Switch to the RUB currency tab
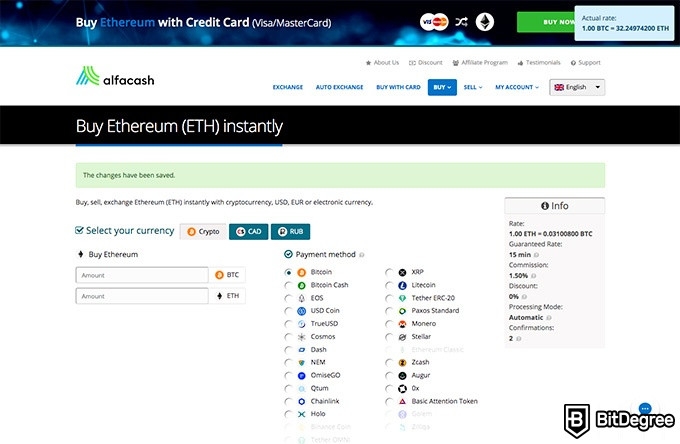Screen dimensions: 680x444 (x=291, y=232)
